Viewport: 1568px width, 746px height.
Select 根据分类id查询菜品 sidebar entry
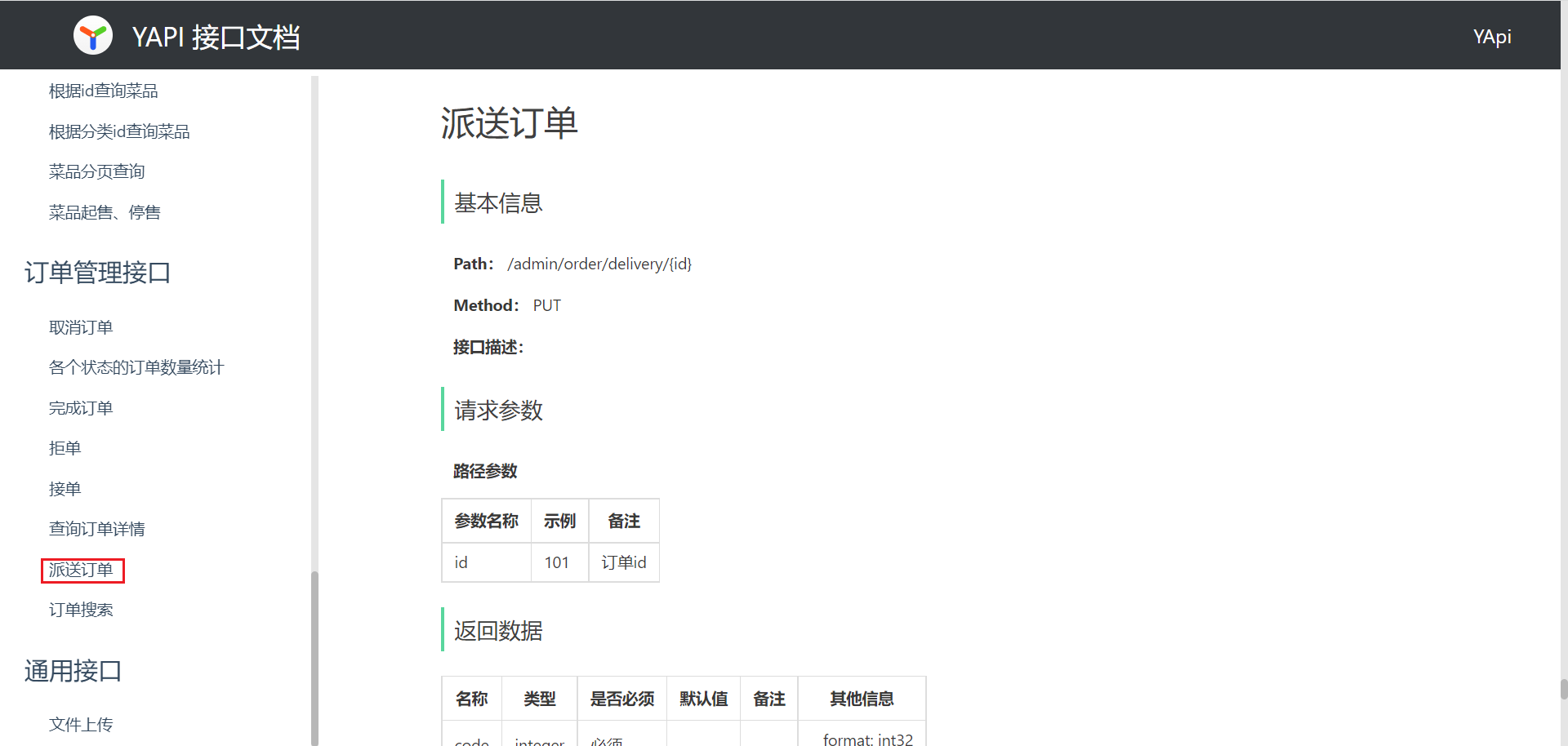point(119,131)
